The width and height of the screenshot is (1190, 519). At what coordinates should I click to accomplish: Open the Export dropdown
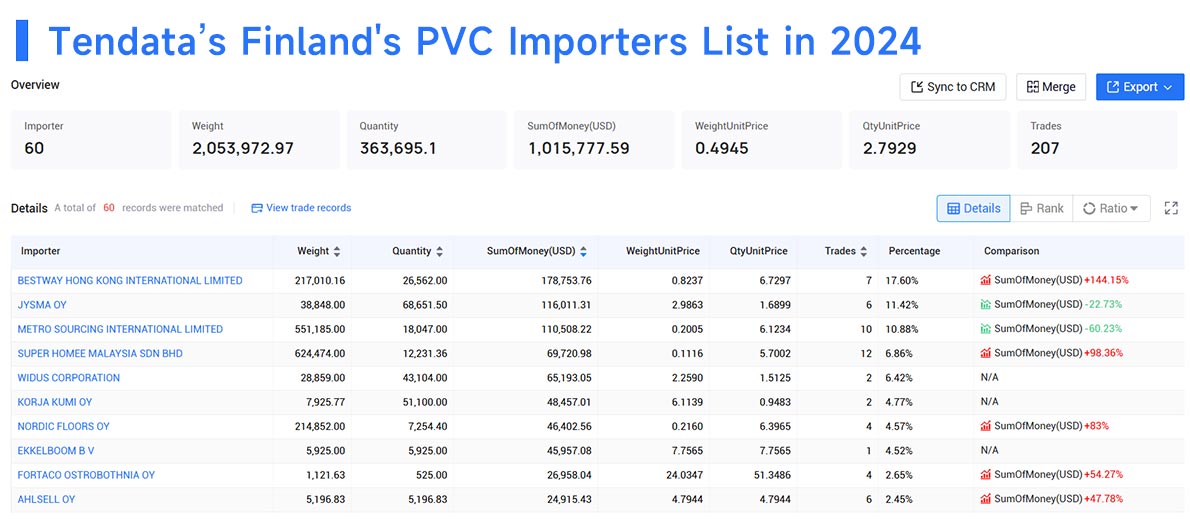(1140, 86)
